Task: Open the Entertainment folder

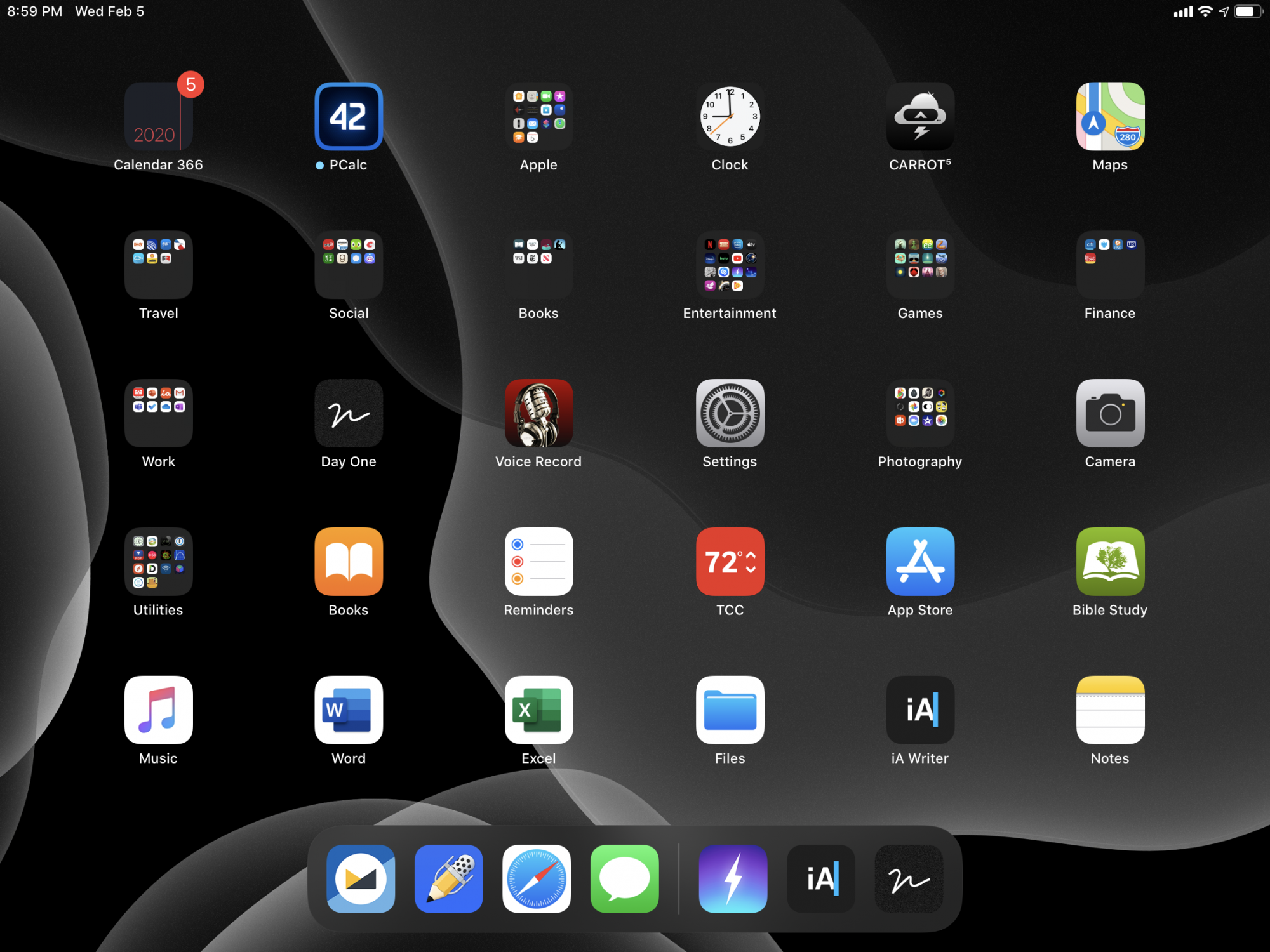Action: (730, 265)
